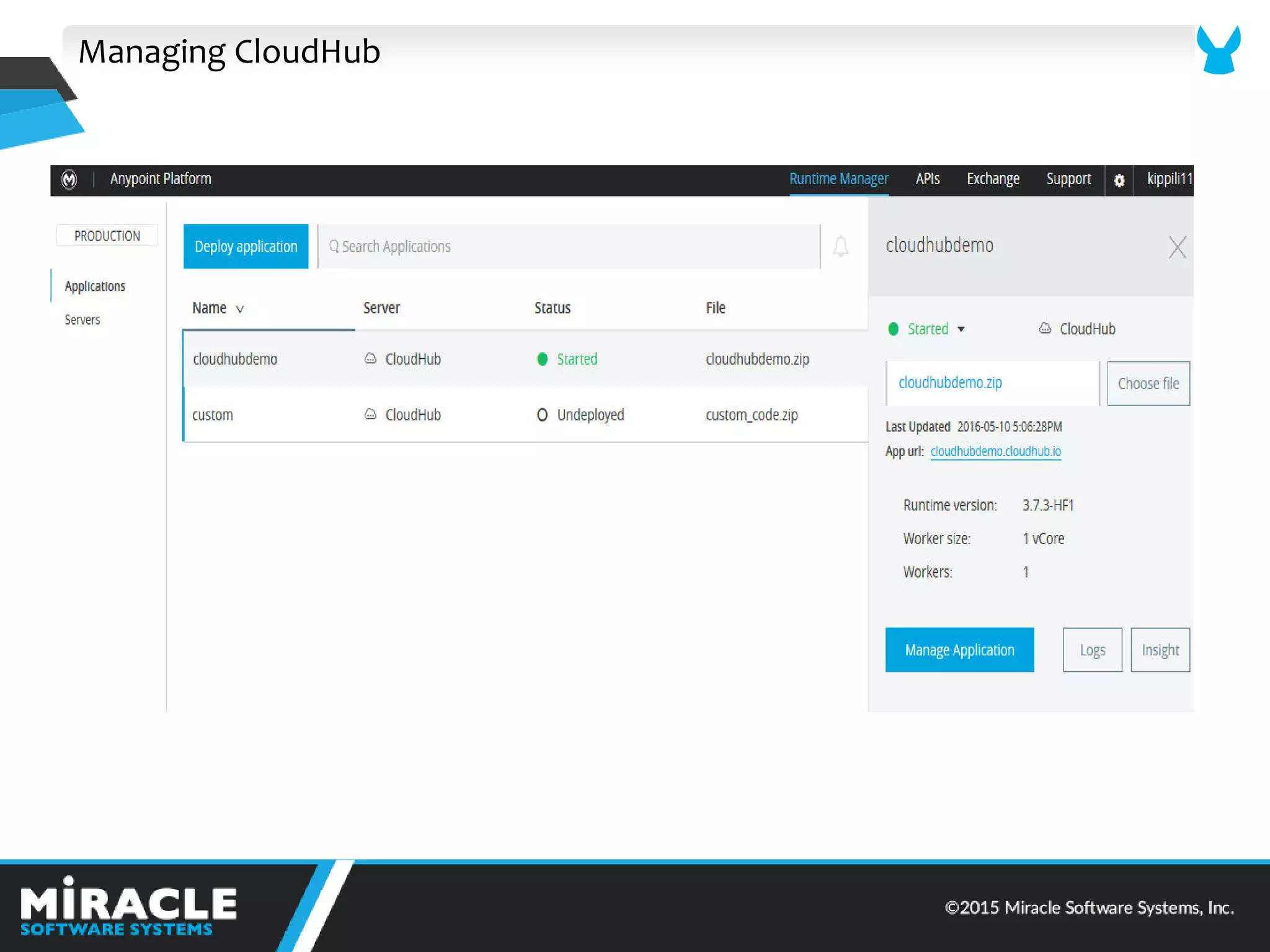The image size is (1270, 952).
Task: Open the Logs button
Action: coord(1092,650)
